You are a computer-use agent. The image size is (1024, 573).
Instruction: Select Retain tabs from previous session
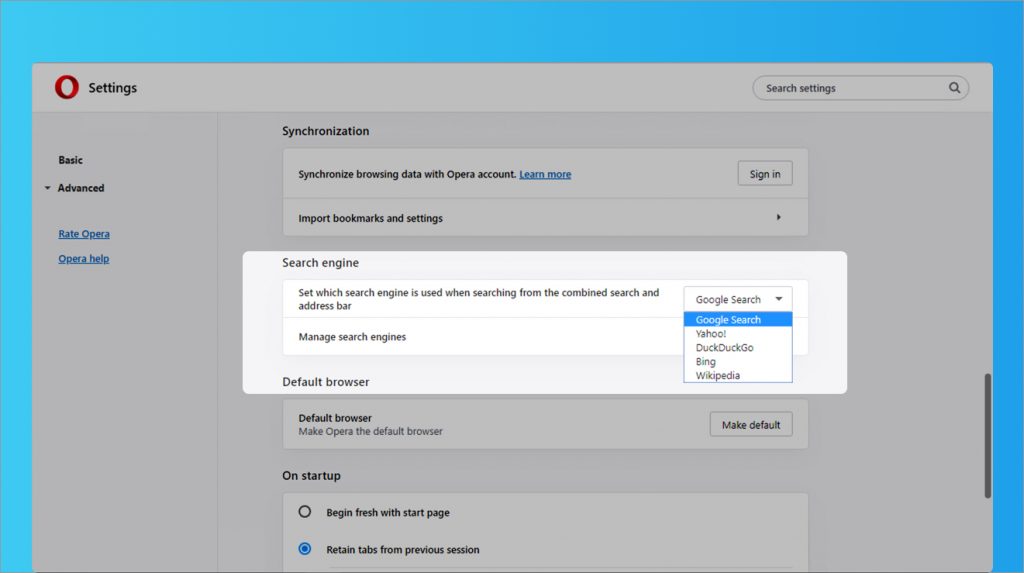tap(304, 549)
